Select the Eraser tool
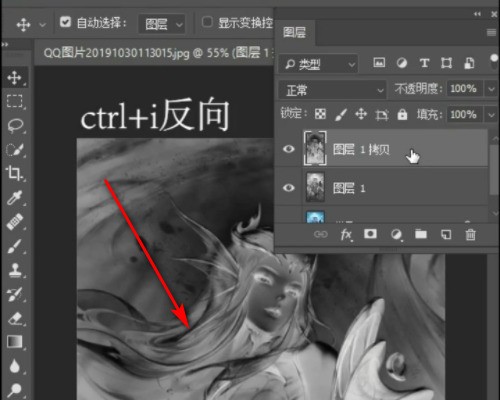500x400 pixels. coord(15,318)
